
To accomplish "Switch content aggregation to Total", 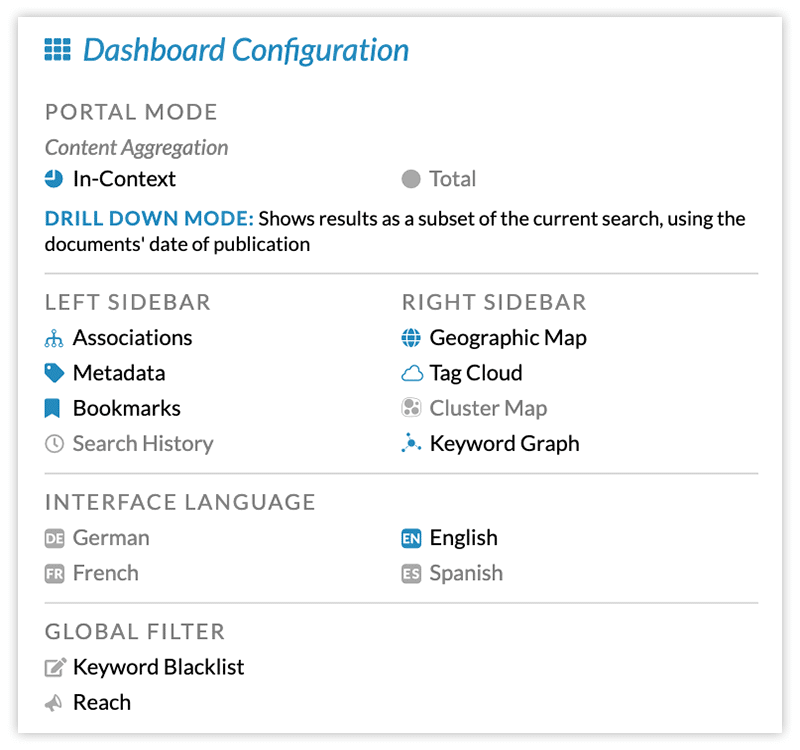I will tap(452, 179).
